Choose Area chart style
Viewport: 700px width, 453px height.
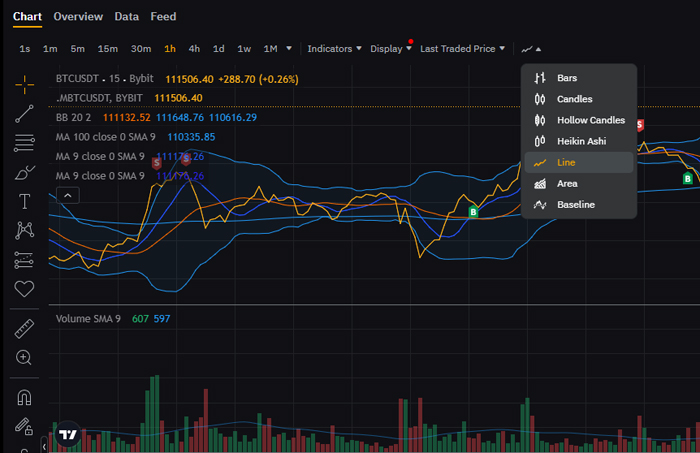pyautogui.click(x=579, y=184)
